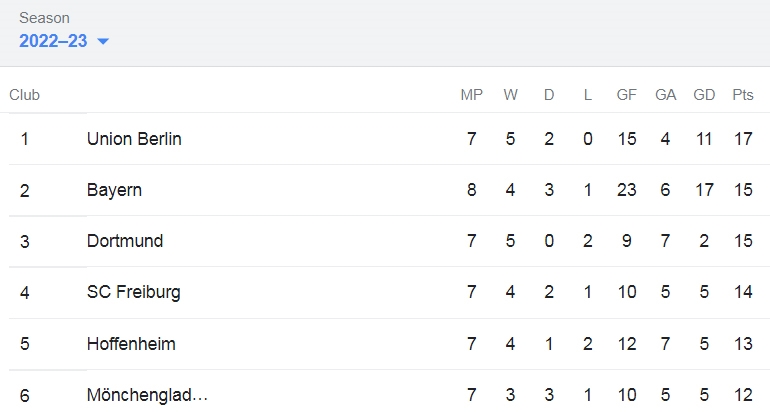Click the MP column header
This screenshot has height=412, width=770.
click(x=471, y=95)
